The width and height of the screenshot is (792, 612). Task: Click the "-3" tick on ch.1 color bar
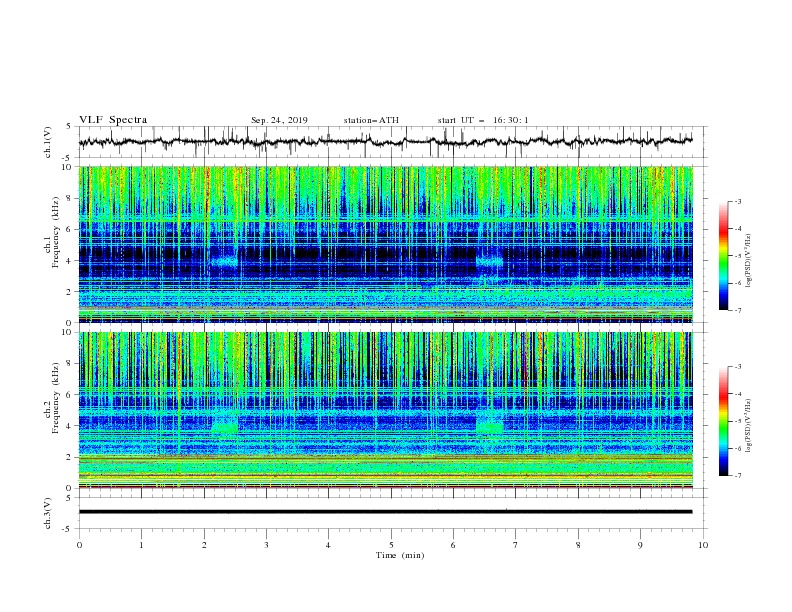(x=737, y=201)
